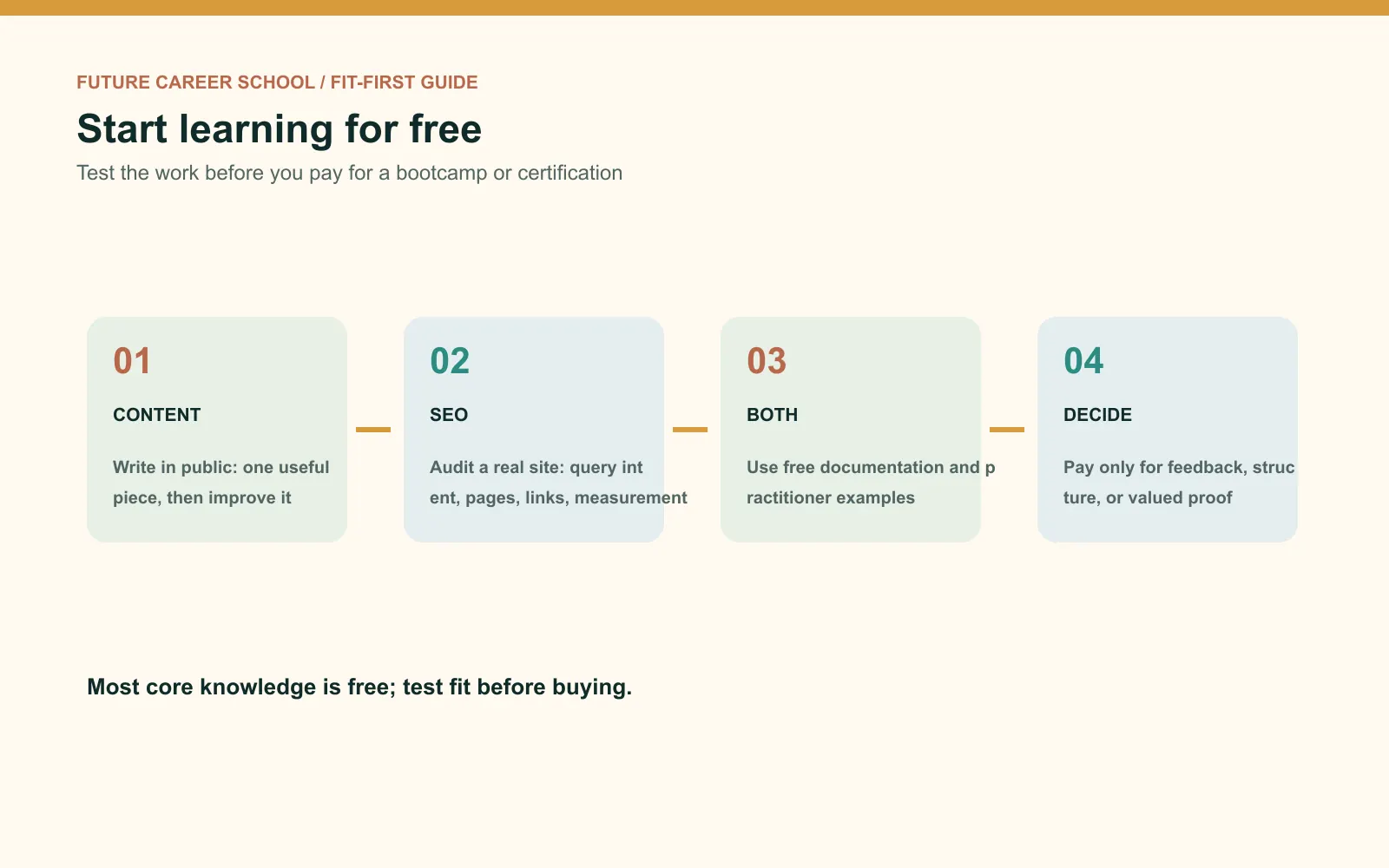The image size is (1389, 868).
Task: Click step number 03
Action: pos(767,361)
